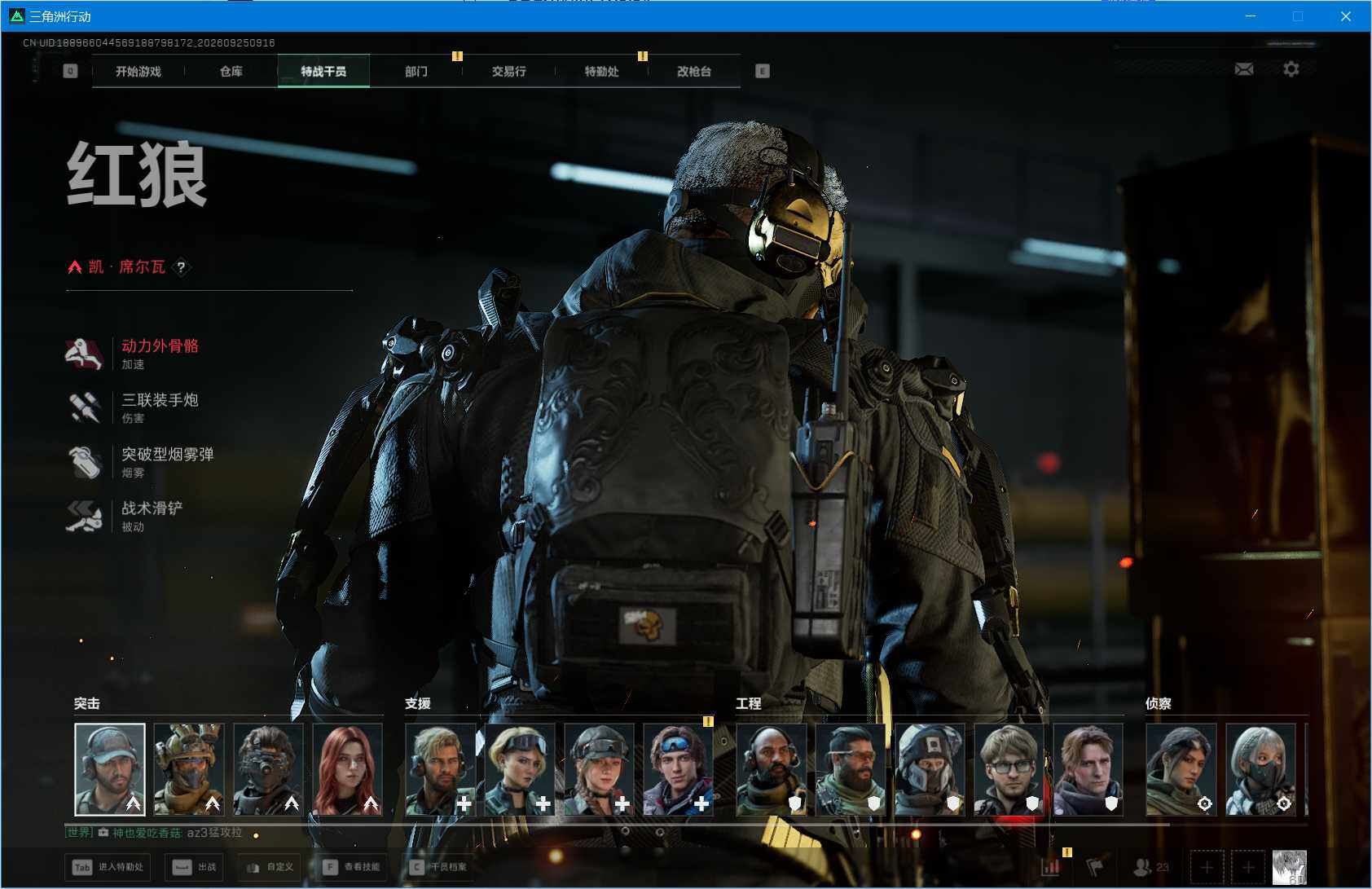The width and height of the screenshot is (1372, 889).
Task: Click the 突击 category label
Action: [x=87, y=703]
